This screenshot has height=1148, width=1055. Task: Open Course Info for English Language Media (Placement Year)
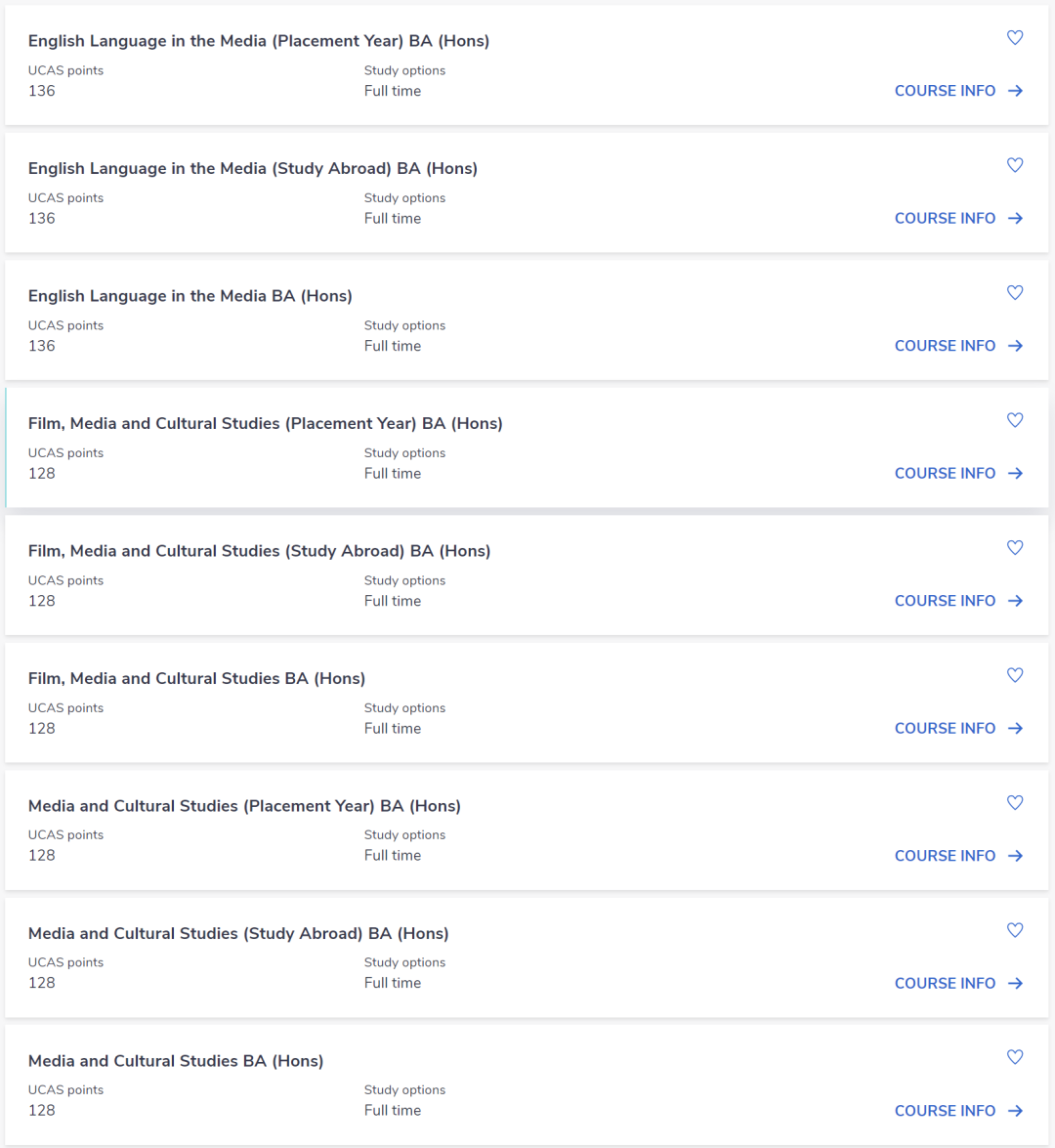[x=957, y=91]
